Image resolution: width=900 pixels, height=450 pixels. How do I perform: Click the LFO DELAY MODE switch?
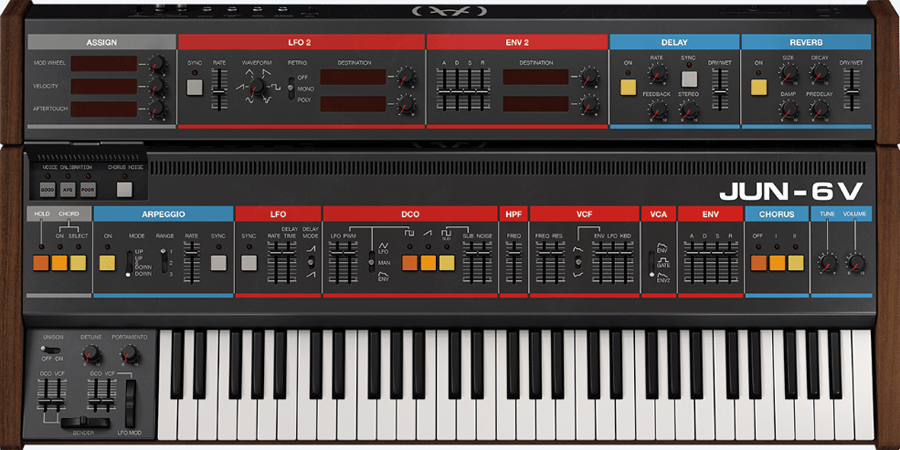311,262
